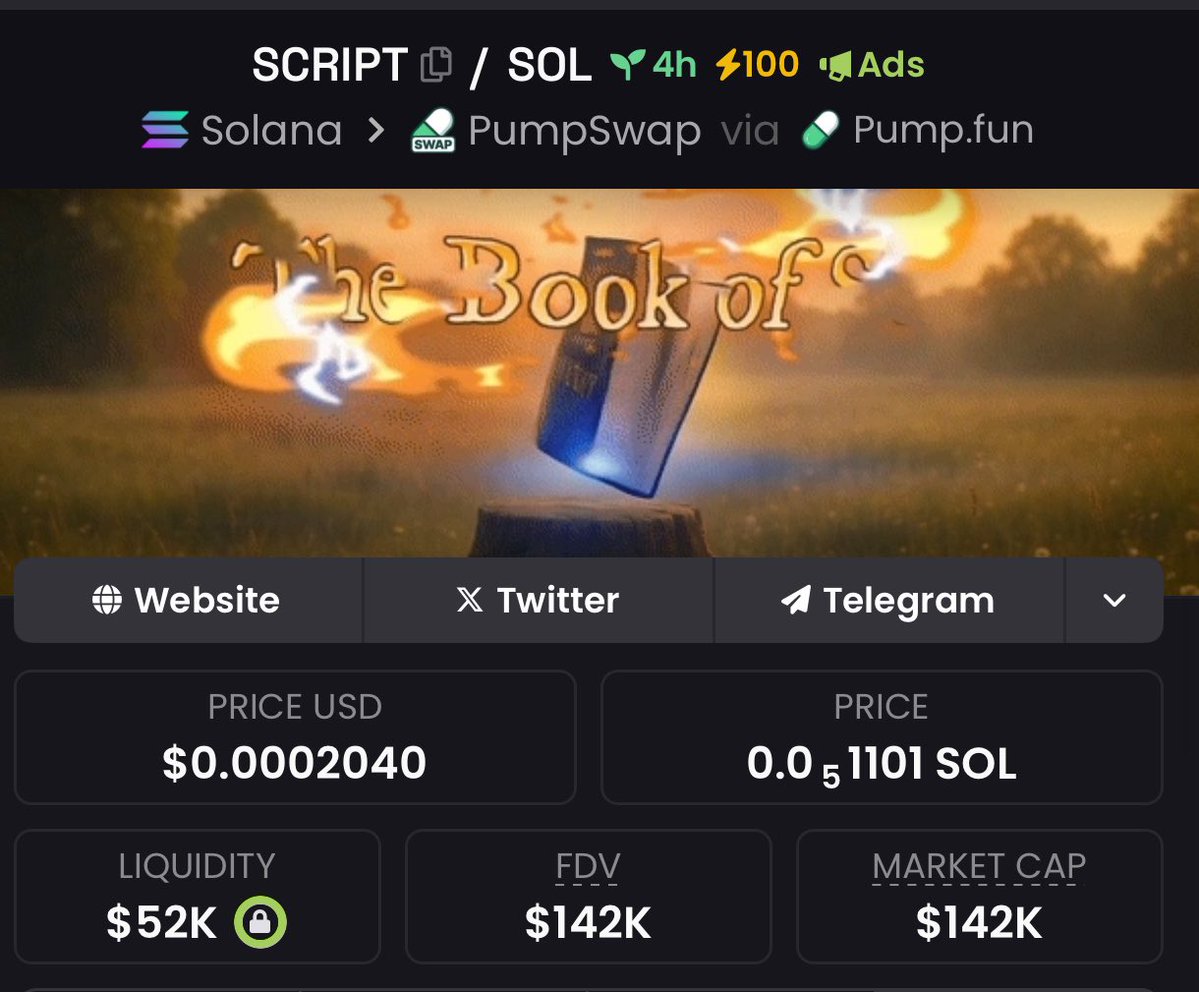Click the megaphone Ads icon
This screenshot has height=992, width=1199.
[836, 65]
